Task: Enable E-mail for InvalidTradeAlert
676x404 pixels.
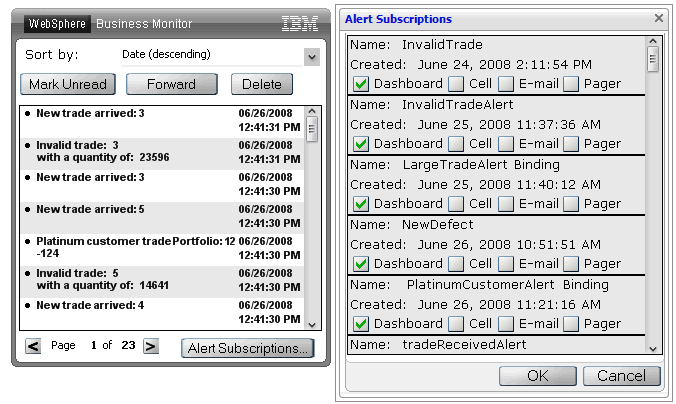Action: (506, 144)
